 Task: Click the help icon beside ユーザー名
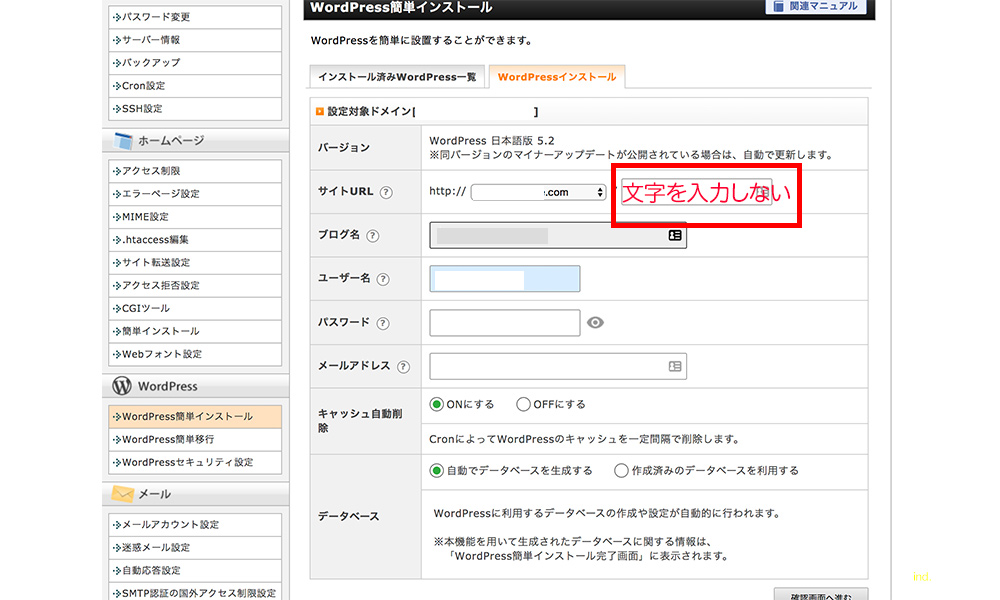(383, 279)
